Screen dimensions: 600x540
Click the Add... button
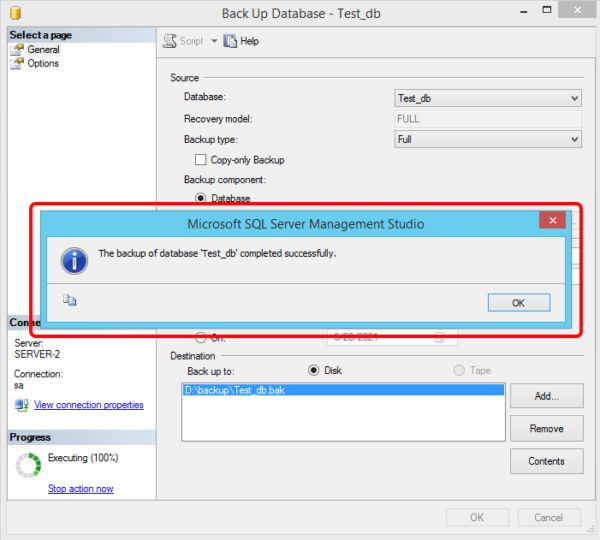click(x=546, y=396)
